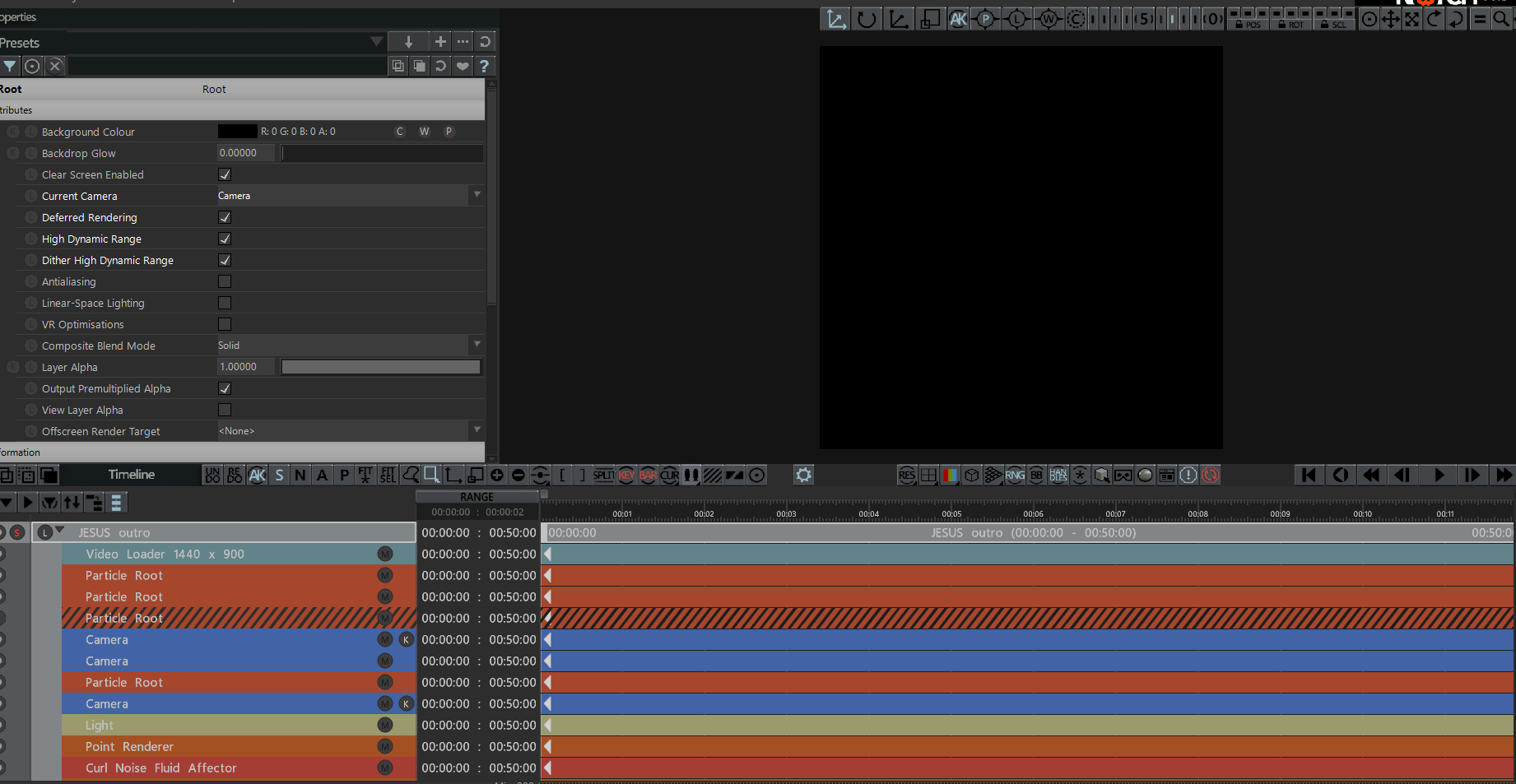Click the Layer Alpha value field 1.00000
Image resolution: width=1516 pixels, height=784 pixels.
(245, 367)
